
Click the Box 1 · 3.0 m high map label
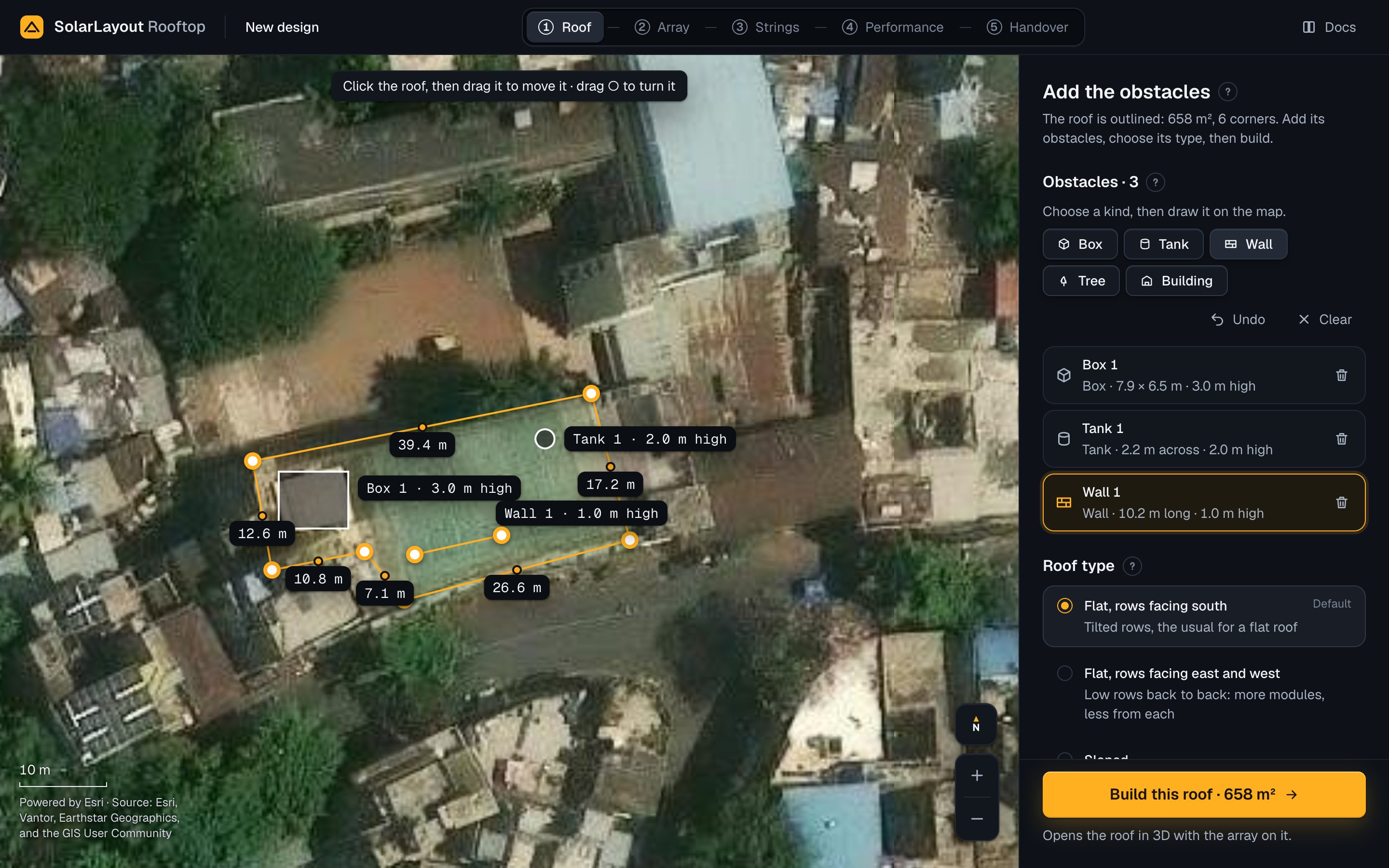coord(439,488)
